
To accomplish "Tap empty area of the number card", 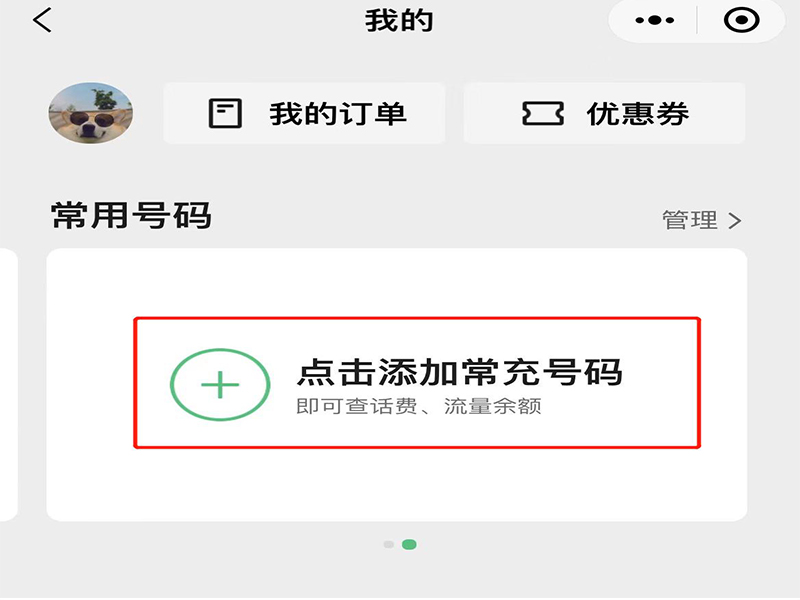I will (x=397, y=485).
